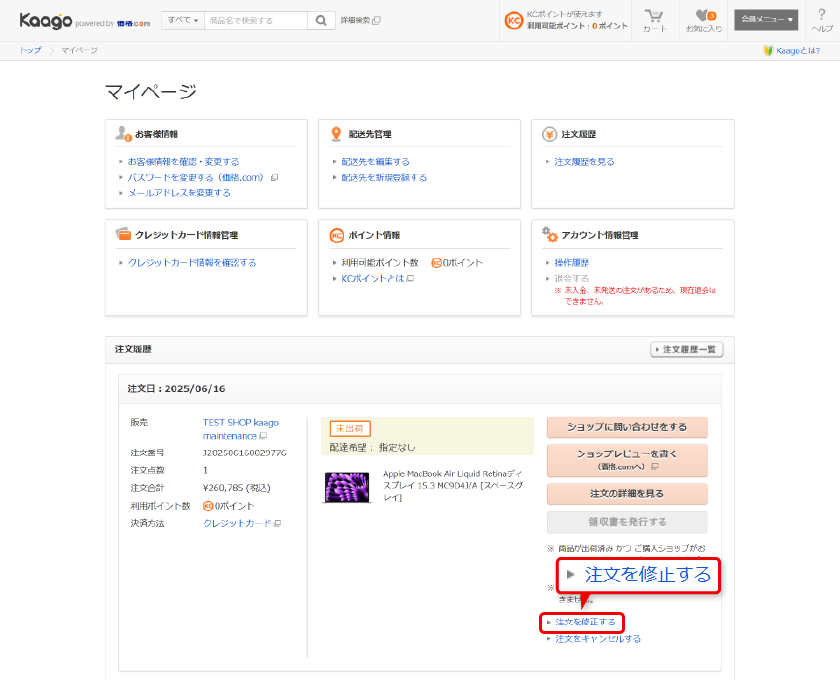Click the マイページ breadcrumb text
This screenshot has width=840, height=680.
pyautogui.click(x=79, y=50)
